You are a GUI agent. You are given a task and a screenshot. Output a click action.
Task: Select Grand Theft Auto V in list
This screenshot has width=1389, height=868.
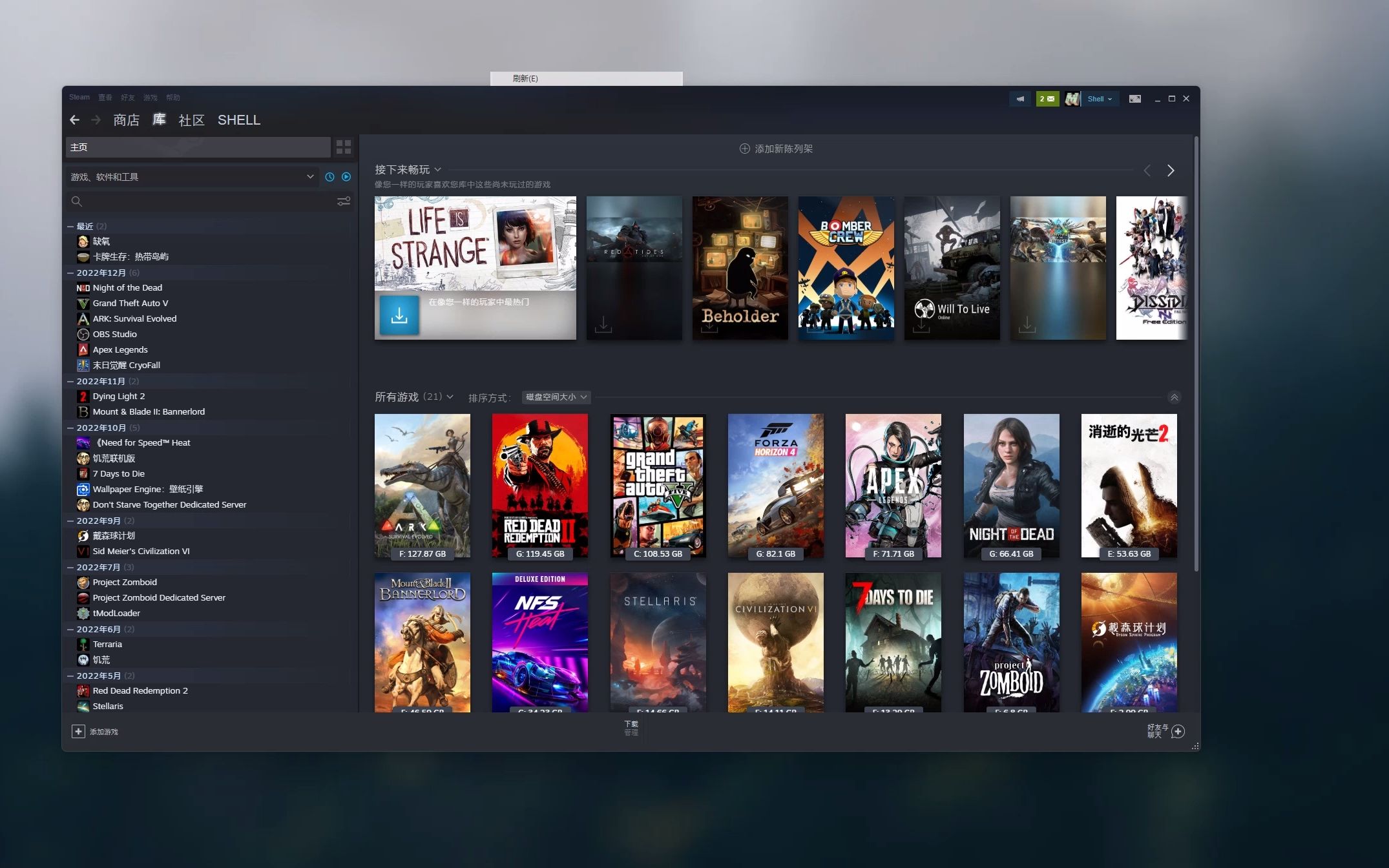131,304
